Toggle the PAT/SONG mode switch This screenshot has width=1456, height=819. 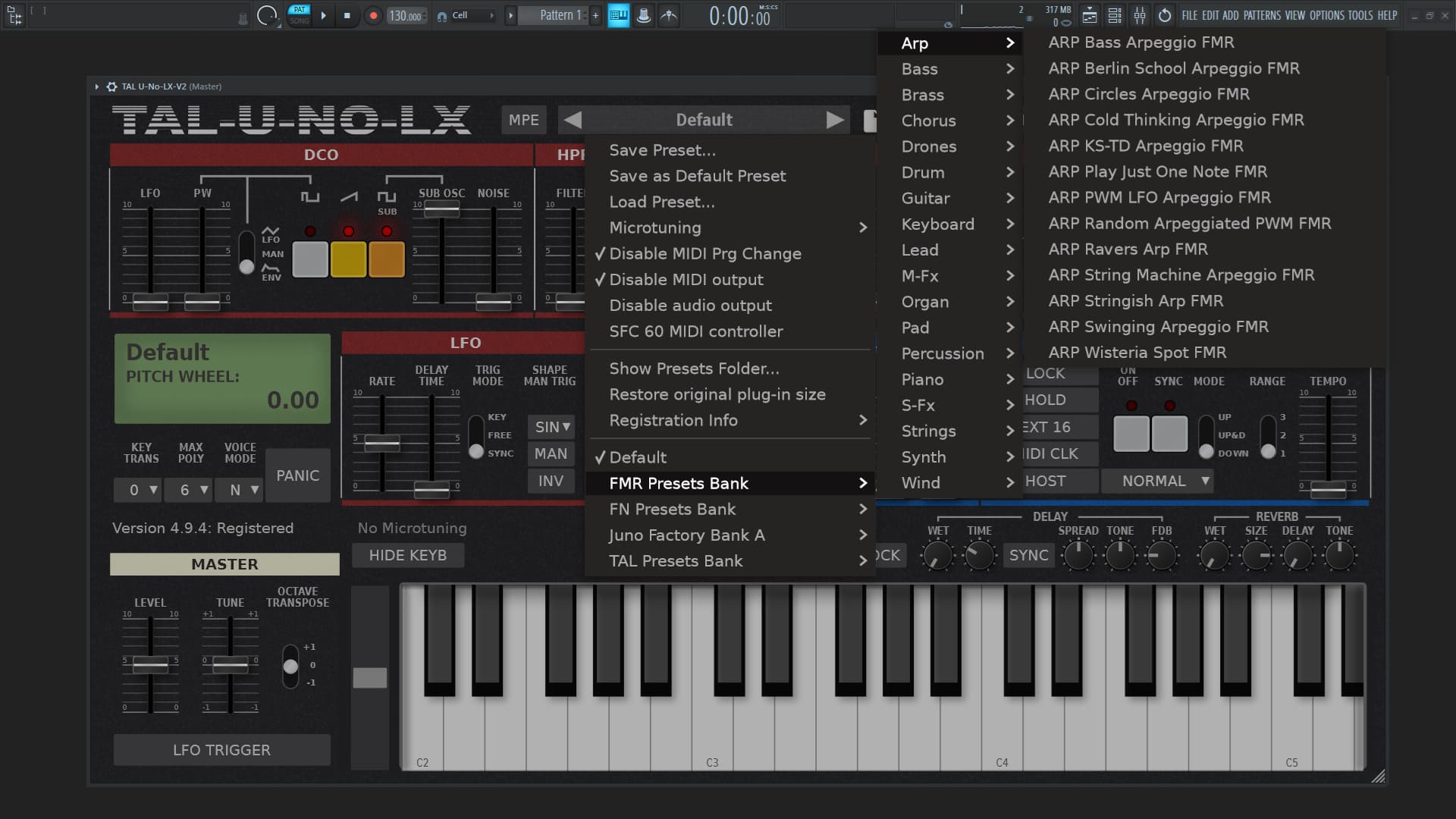click(300, 15)
